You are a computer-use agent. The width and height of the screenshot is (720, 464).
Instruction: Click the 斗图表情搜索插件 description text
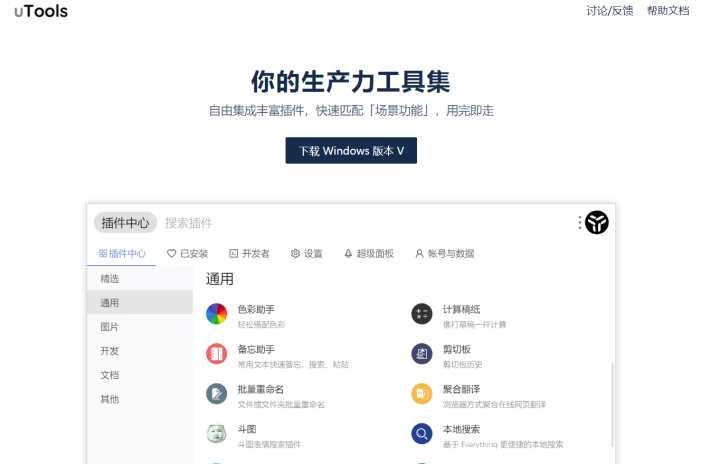pos(269,444)
